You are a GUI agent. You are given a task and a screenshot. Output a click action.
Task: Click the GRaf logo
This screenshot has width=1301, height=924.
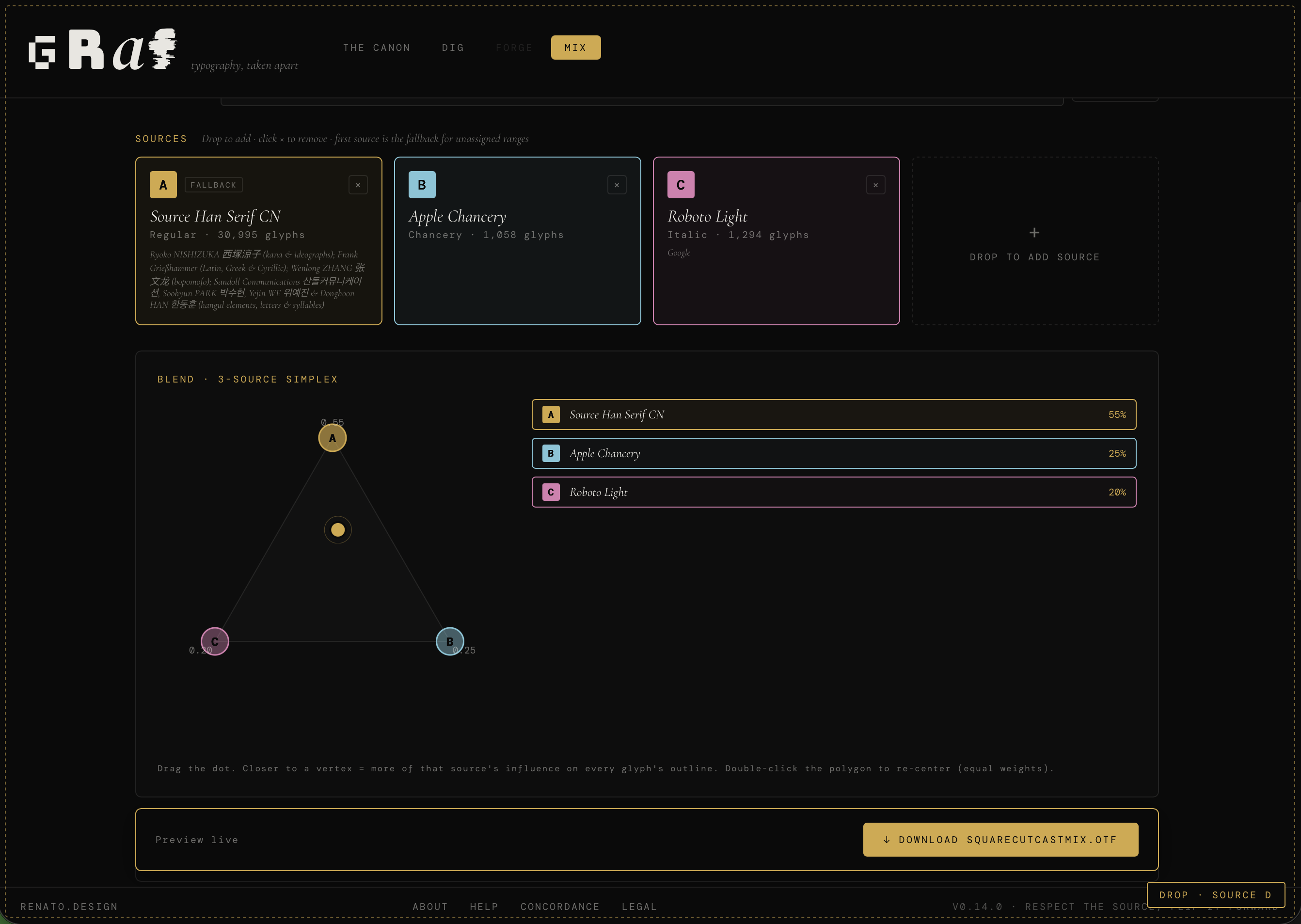click(103, 49)
